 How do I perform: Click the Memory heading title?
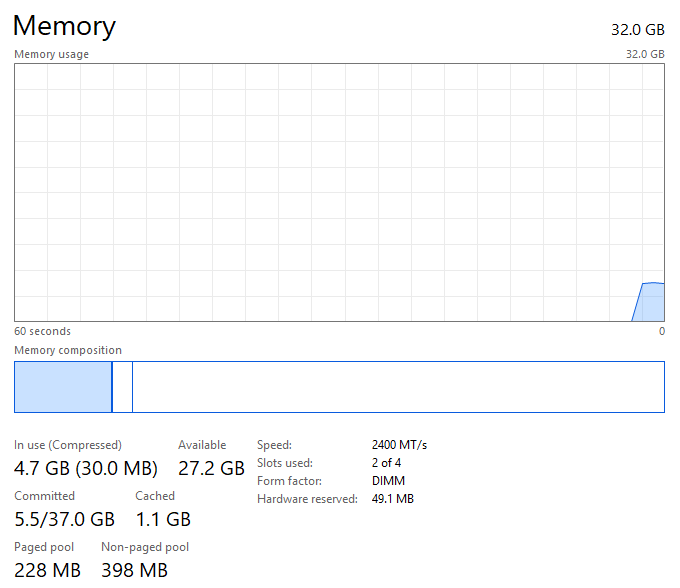(x=64, y=26)
